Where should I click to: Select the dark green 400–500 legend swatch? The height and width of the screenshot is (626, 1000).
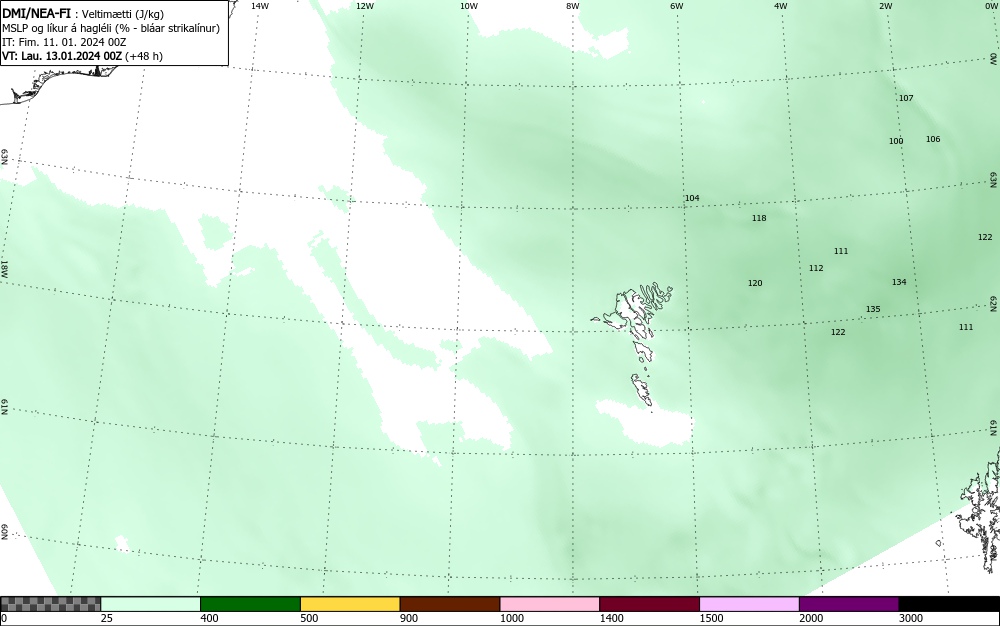coord(250,604)
